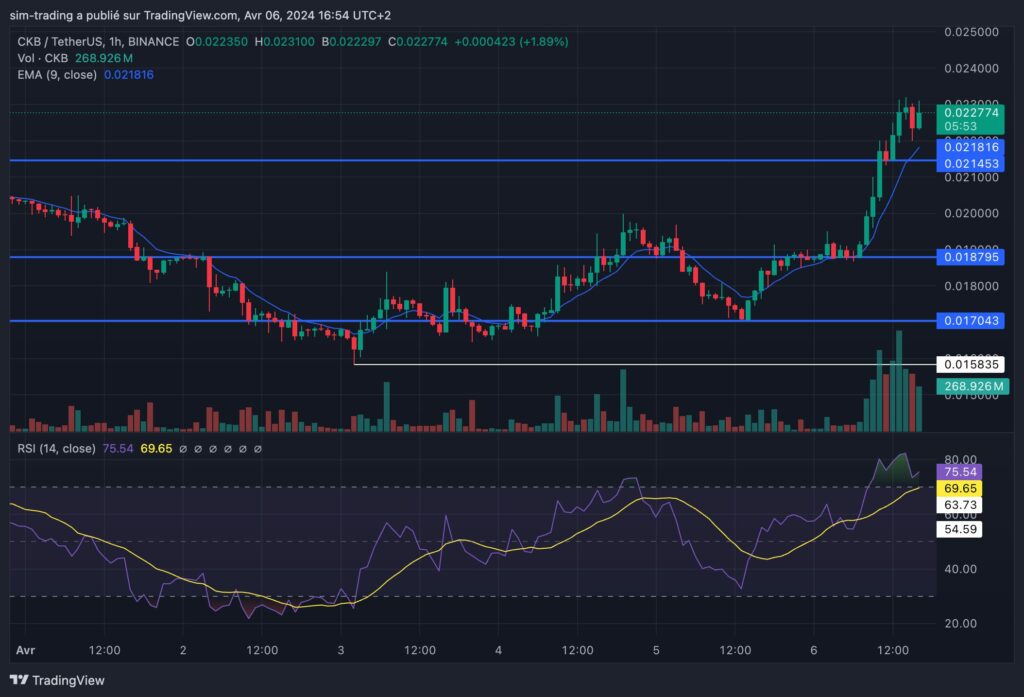Click the TradingView wordmark text
Screen dimensions: 1024x697
tap(69, 681)
